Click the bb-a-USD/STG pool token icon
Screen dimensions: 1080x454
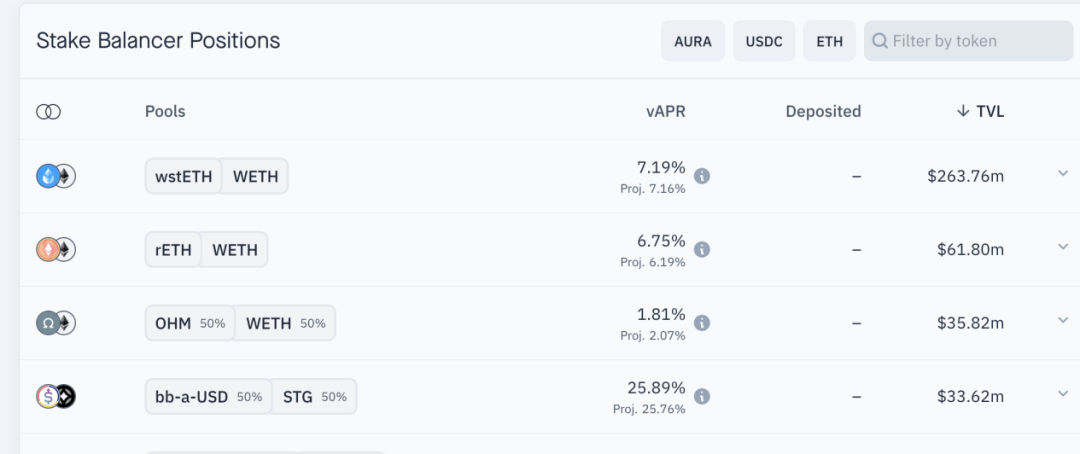(x=56, y=396)
